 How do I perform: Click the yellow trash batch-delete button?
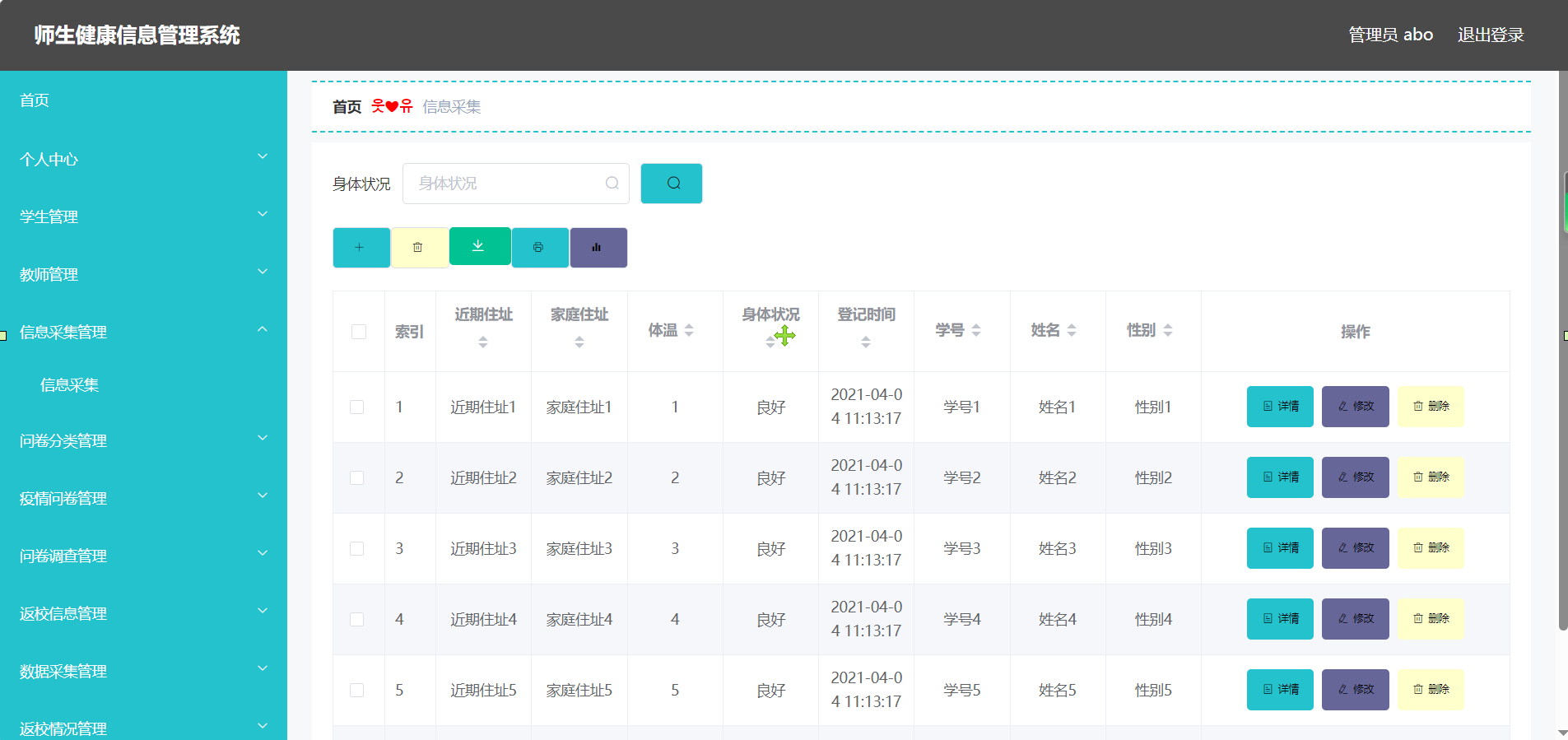[420, 248]
